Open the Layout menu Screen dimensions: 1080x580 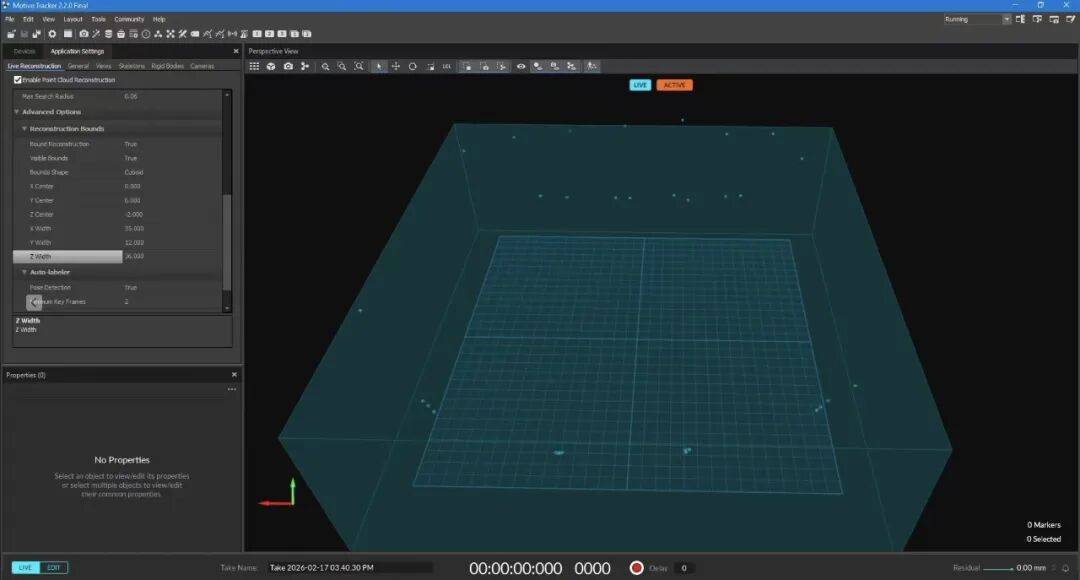click(x=73, y=19)
